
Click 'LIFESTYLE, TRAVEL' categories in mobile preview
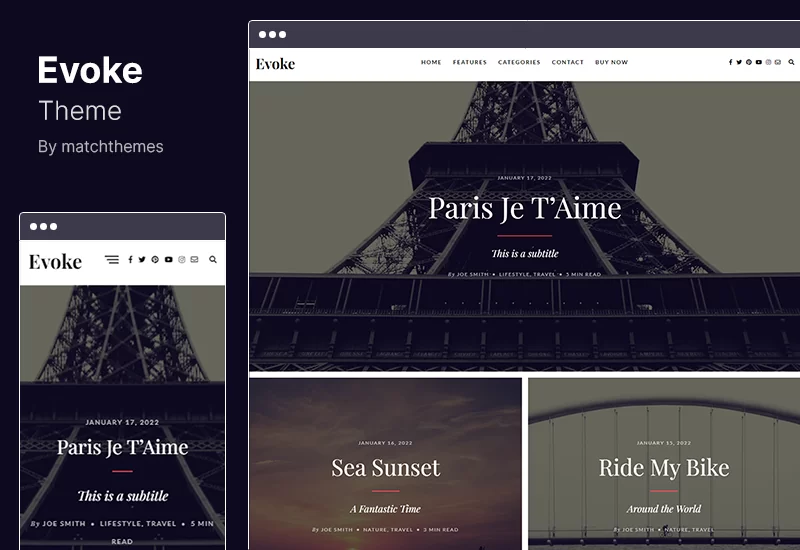click(138, 523)
